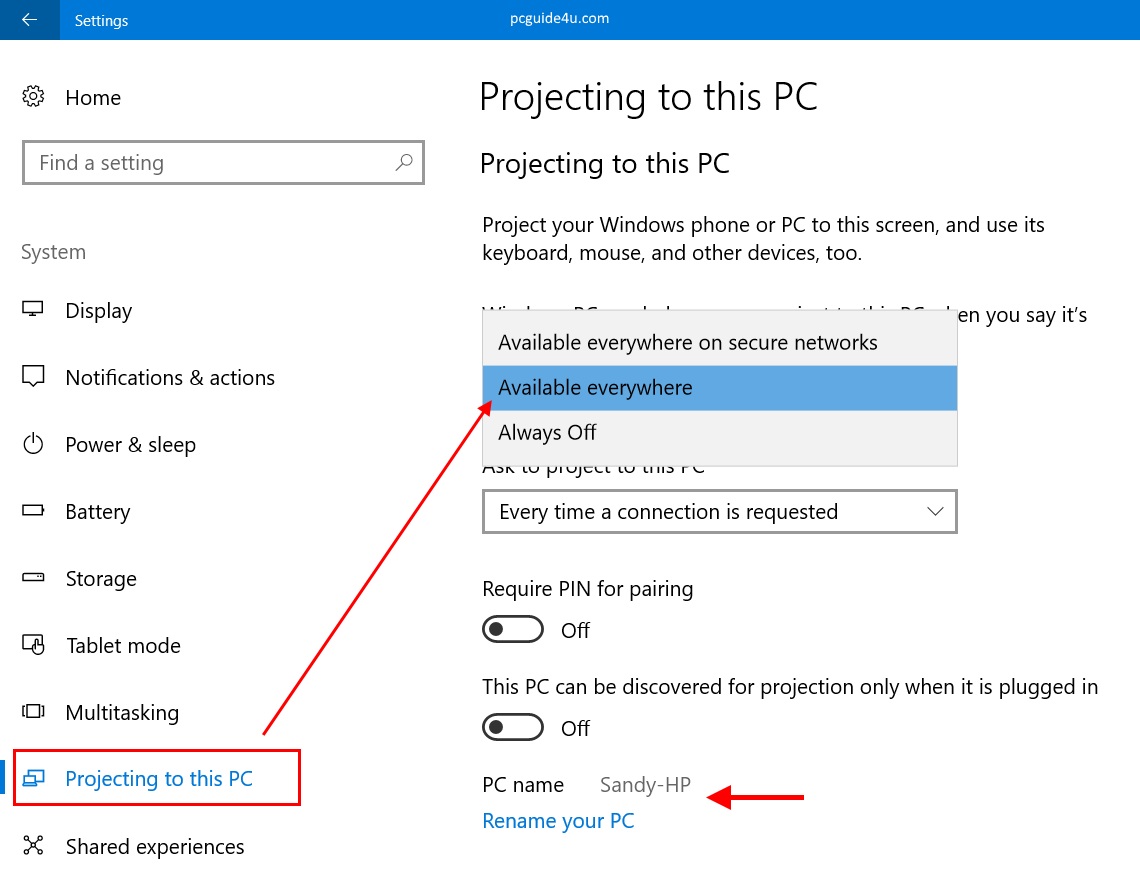
Task: Click the Home gear icon
Action: (x=33, y=97)
